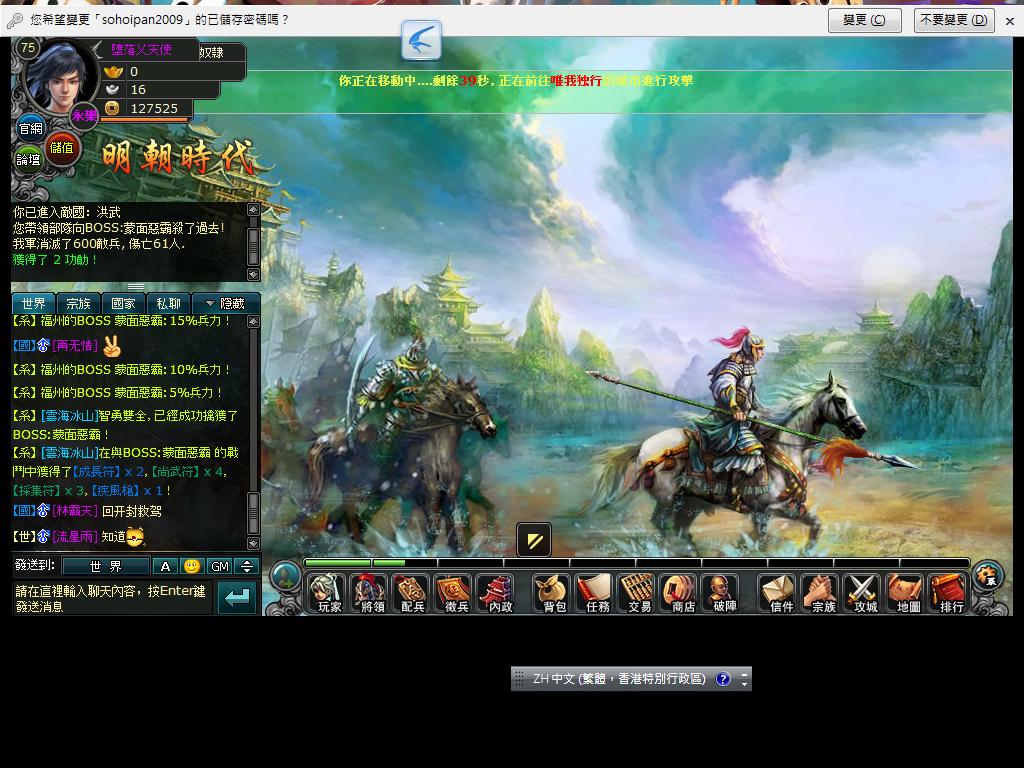This screenshot has width=1024, height=768.
Task: Collapse chat with the 隱藏 dropdown
Action: (225, 304)
